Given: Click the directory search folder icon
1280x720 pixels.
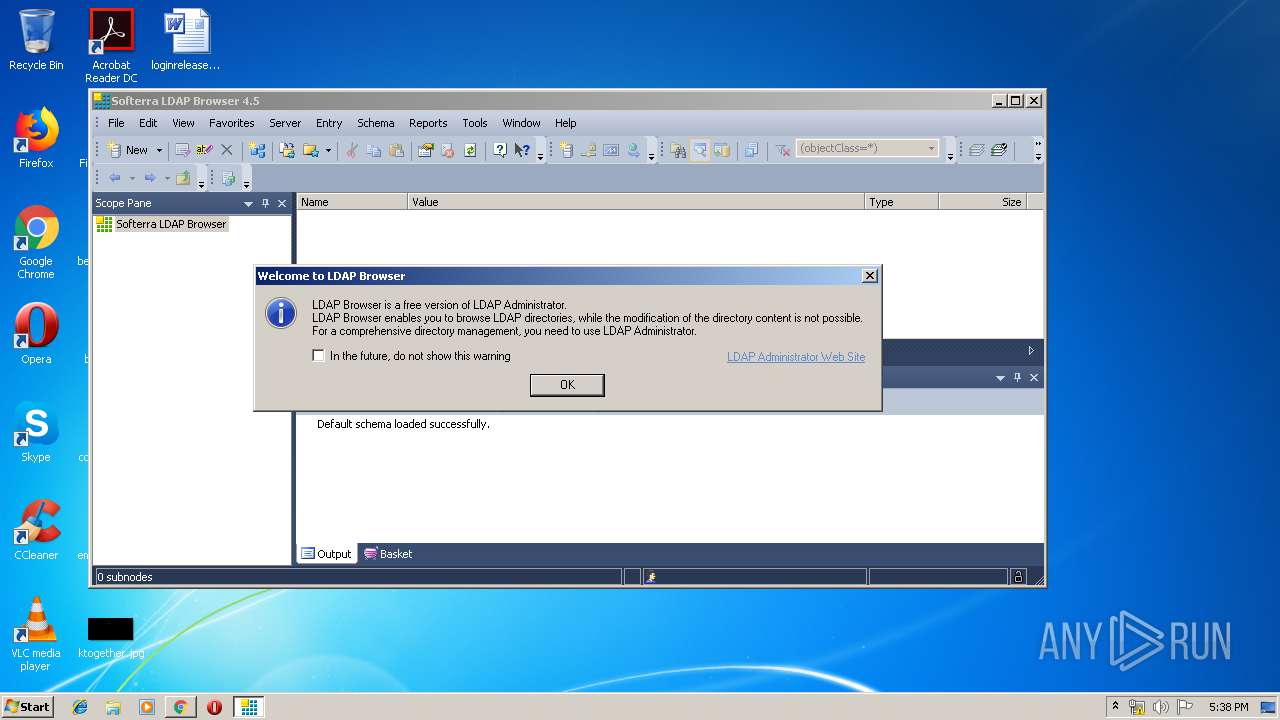Looking at the screenshot, I should pos(722,150).
